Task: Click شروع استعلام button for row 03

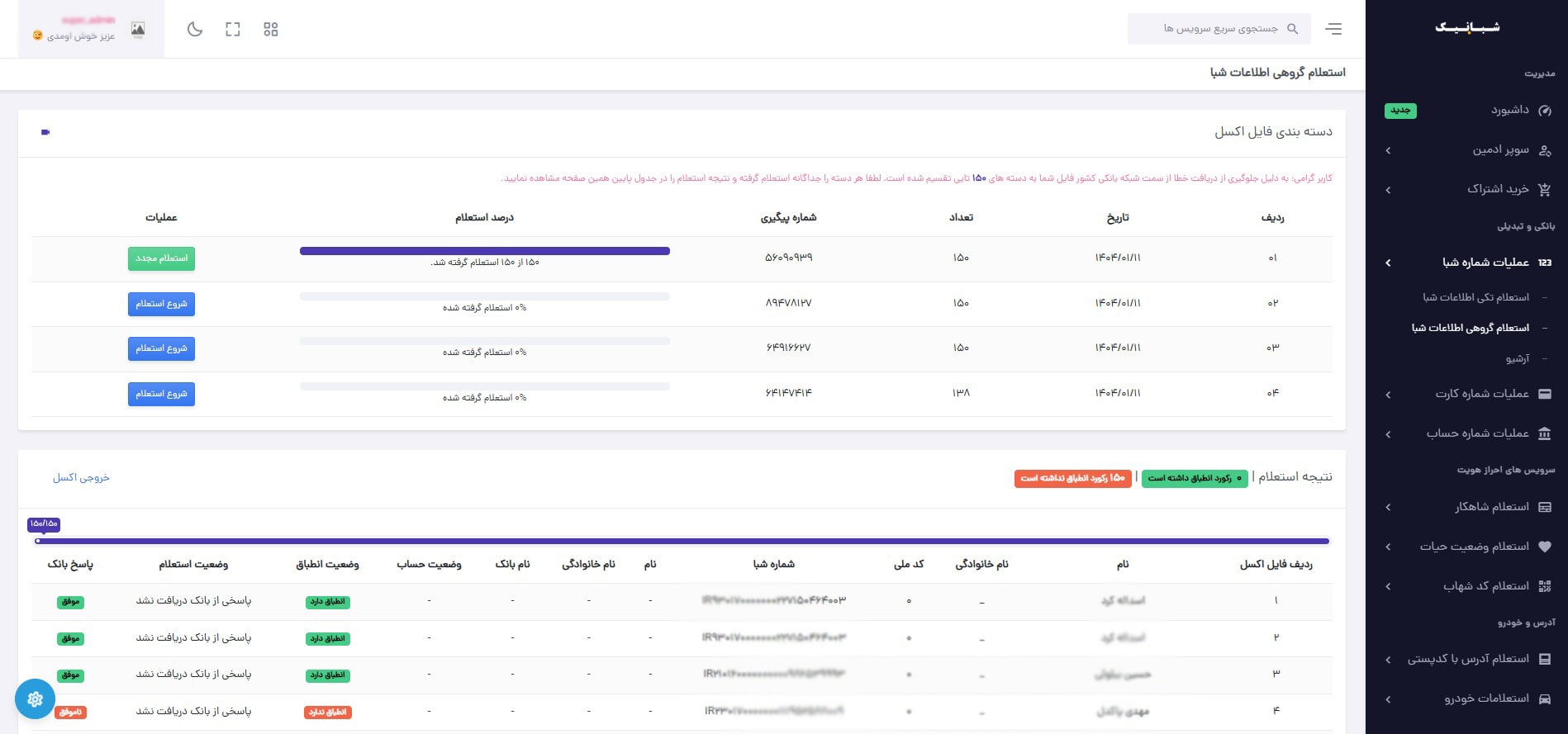Action: (161, 348)
